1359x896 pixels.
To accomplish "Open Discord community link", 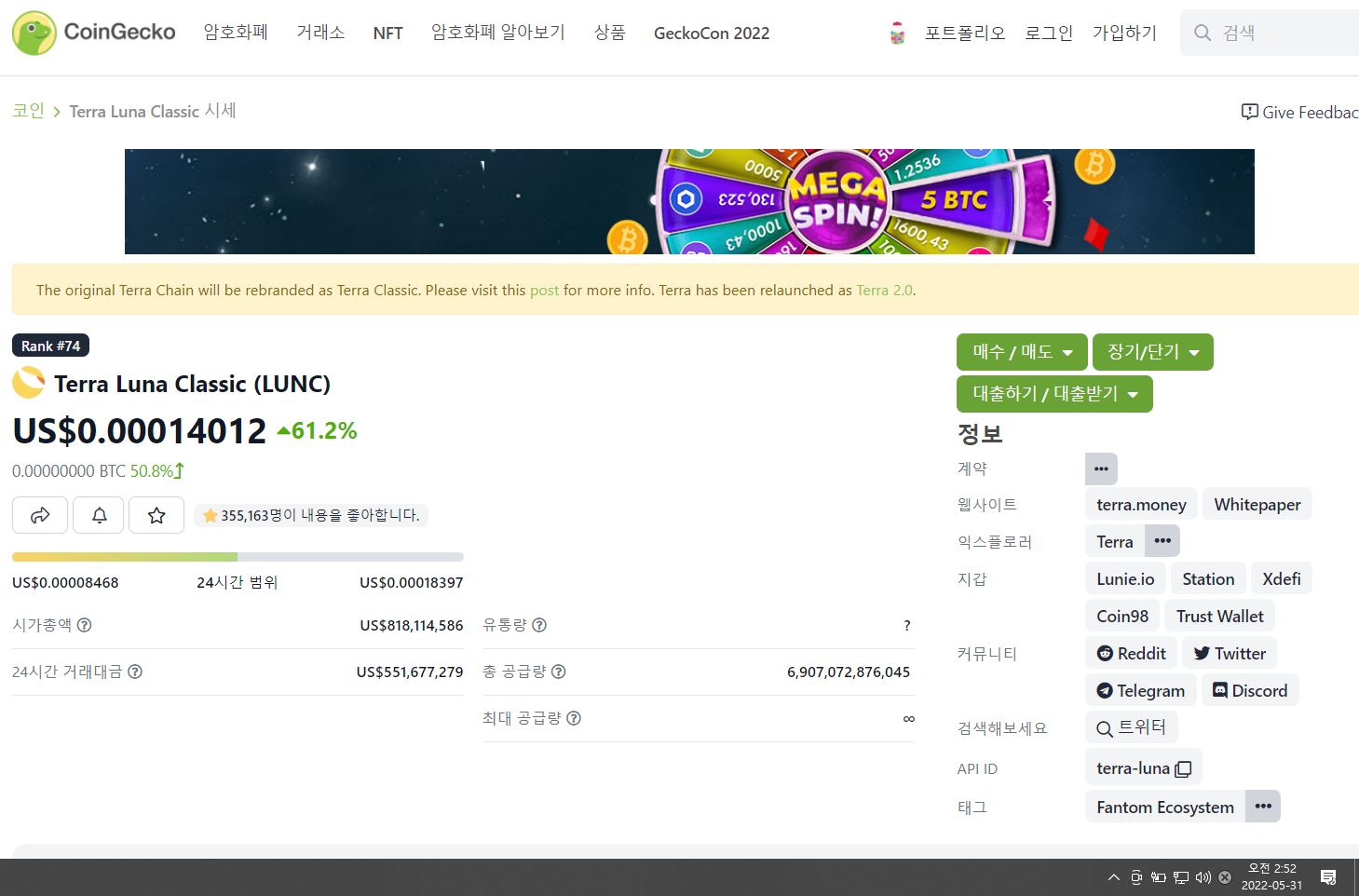I will coord(1250,690).
